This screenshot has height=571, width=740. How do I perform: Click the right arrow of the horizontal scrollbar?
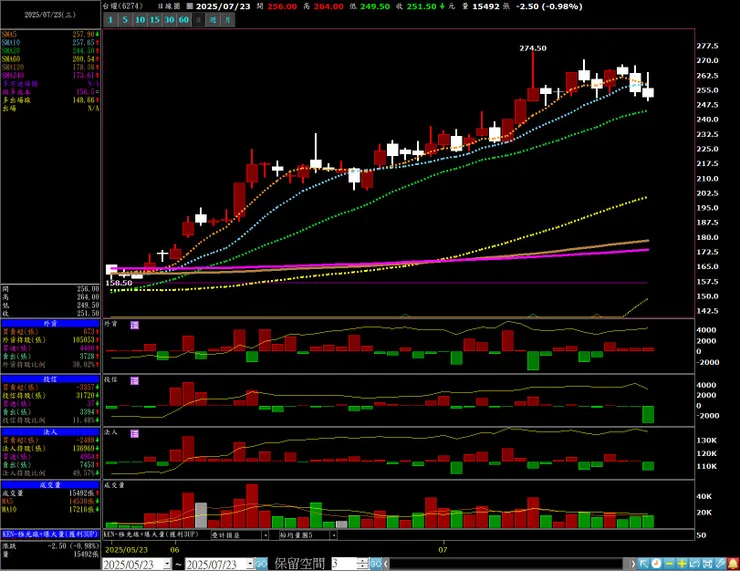pyautogui.click(x=633, y=563)
